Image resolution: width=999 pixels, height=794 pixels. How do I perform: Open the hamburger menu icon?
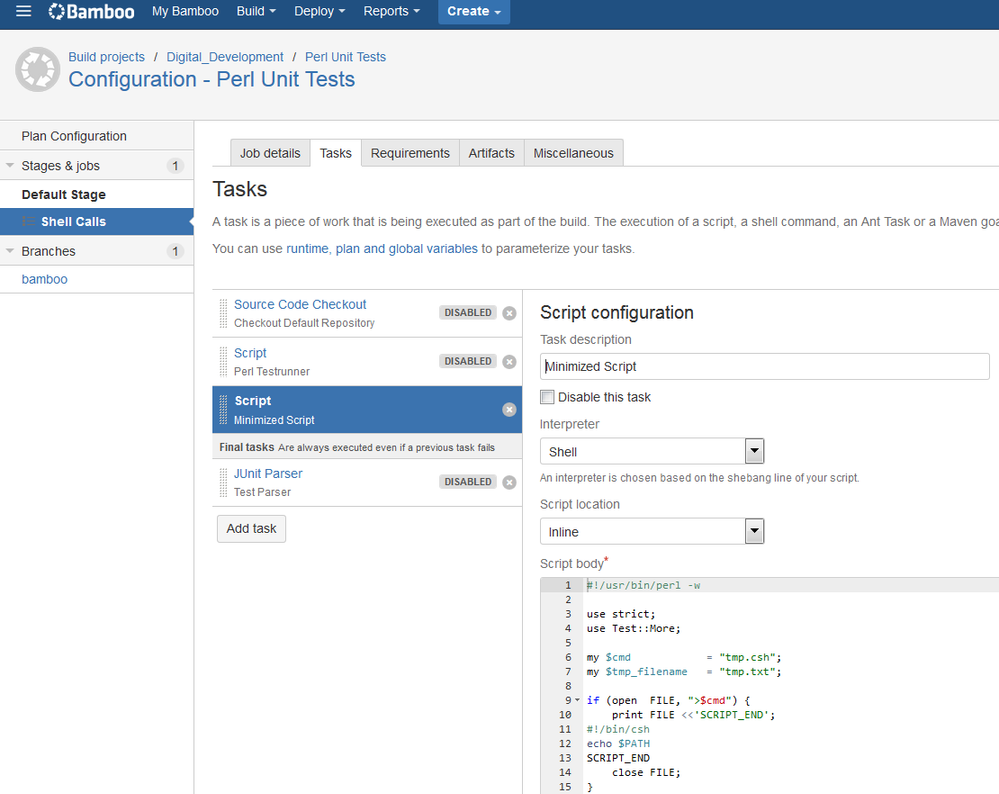coord(23,12)
